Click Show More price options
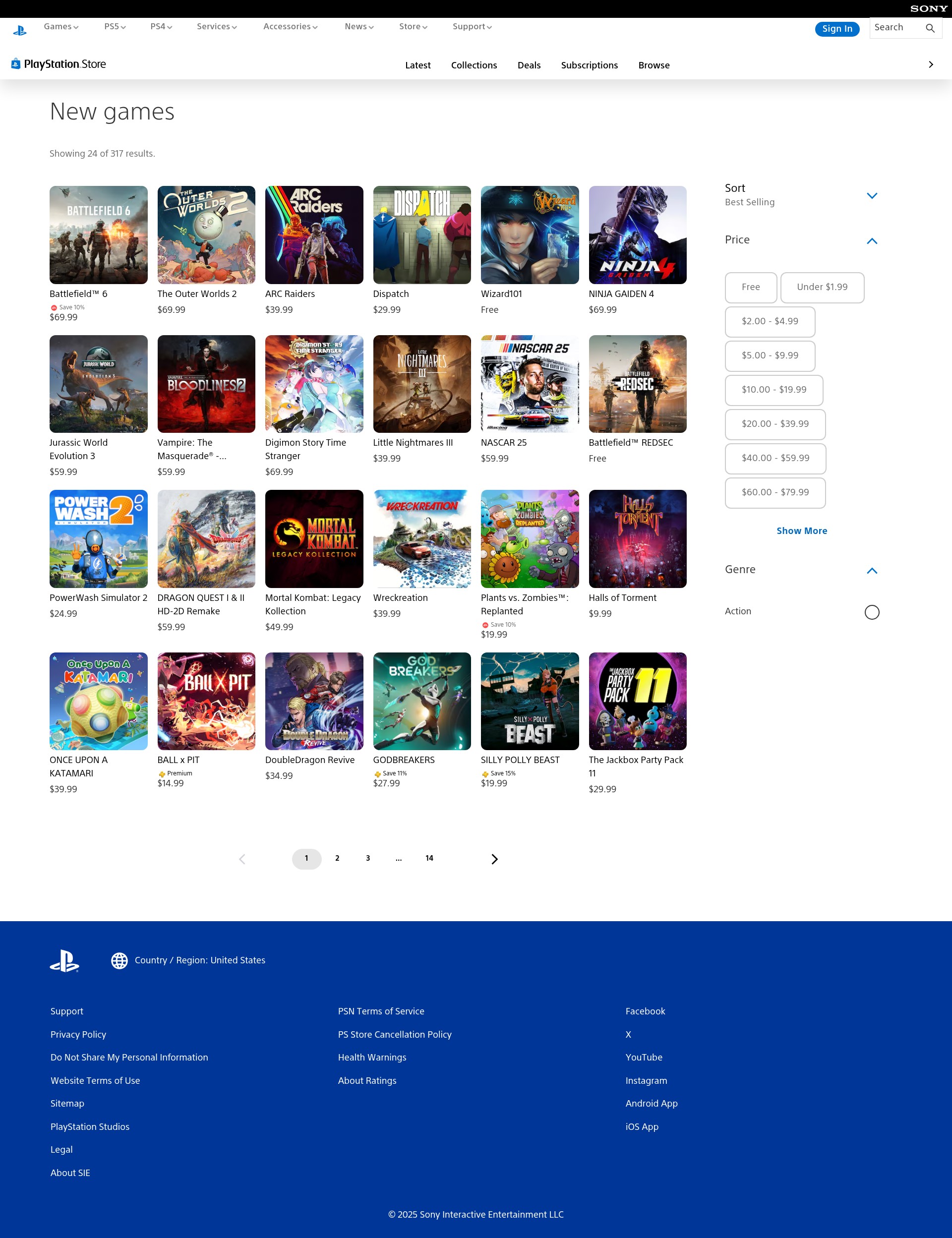The image size is (952, 1238). (801, 531)
